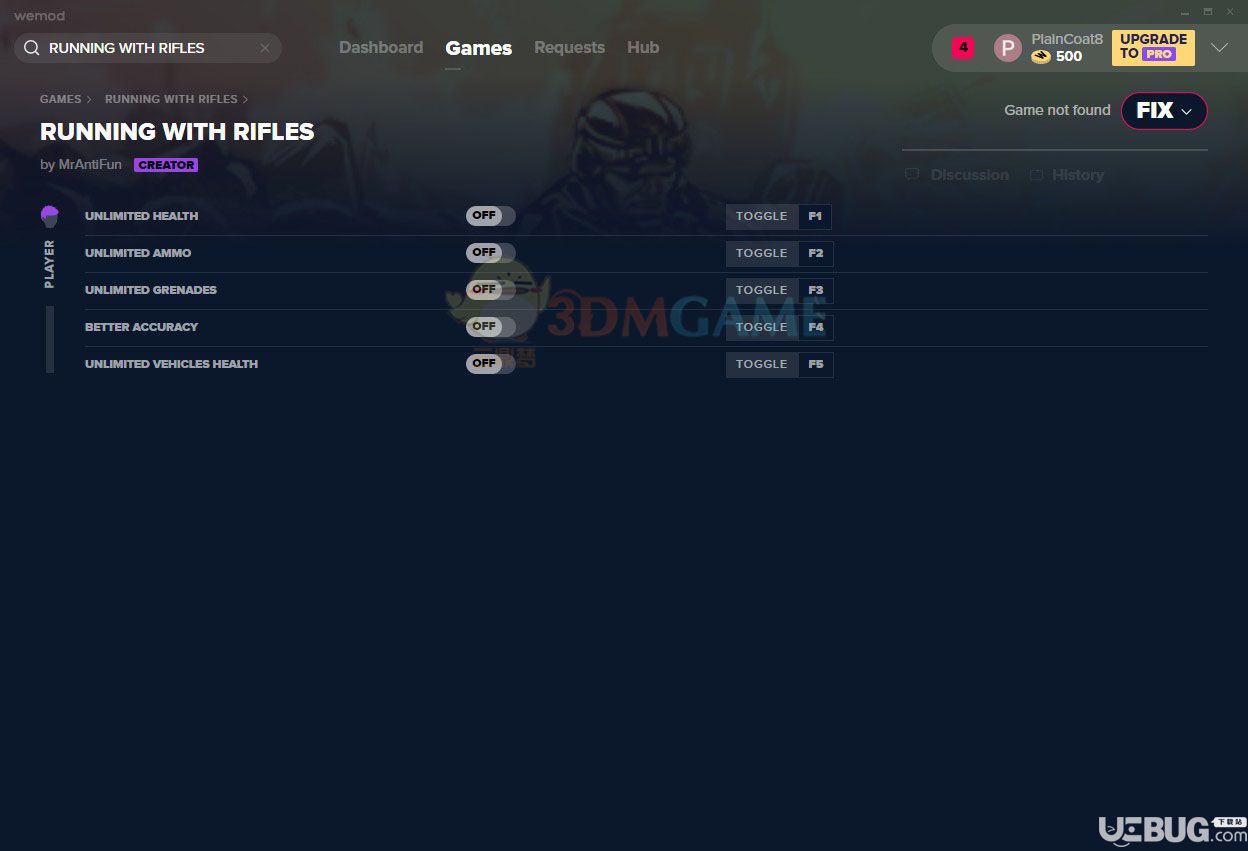Screen dimensions: 1248x851
Task: Click the TOGGLE F2 hotkey button
Action: (779, 253)
